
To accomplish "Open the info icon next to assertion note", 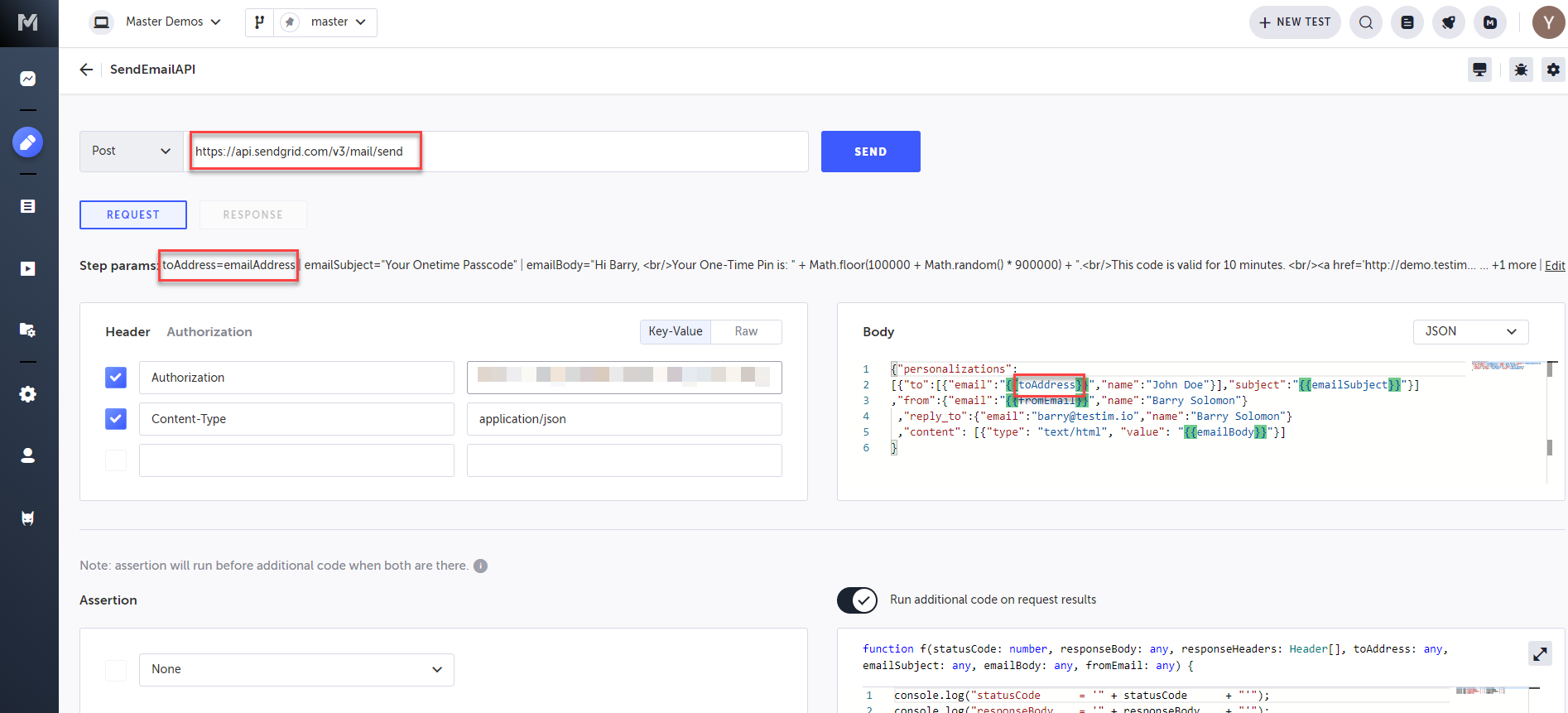I will (480, 566).
